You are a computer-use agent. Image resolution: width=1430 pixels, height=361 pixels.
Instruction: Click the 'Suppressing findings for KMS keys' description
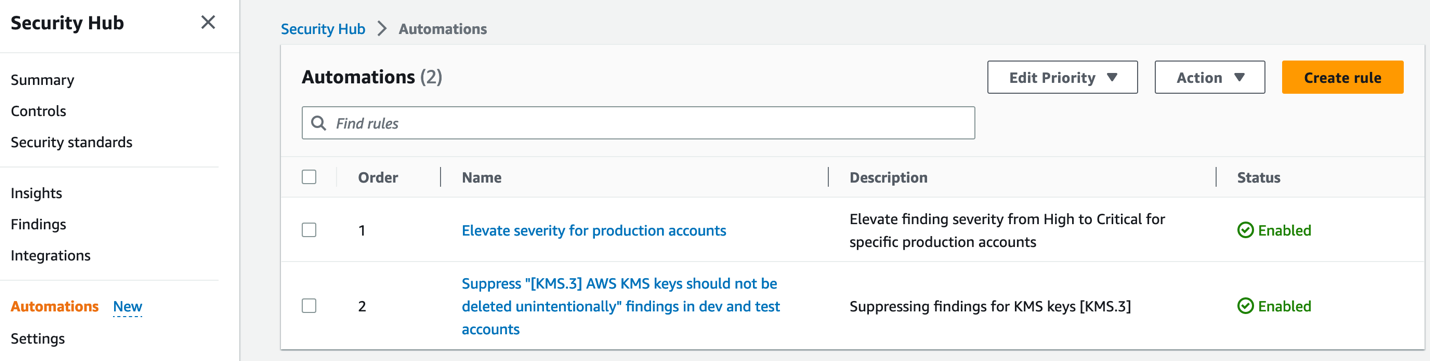pyautogui.click(x=990, y=306)
